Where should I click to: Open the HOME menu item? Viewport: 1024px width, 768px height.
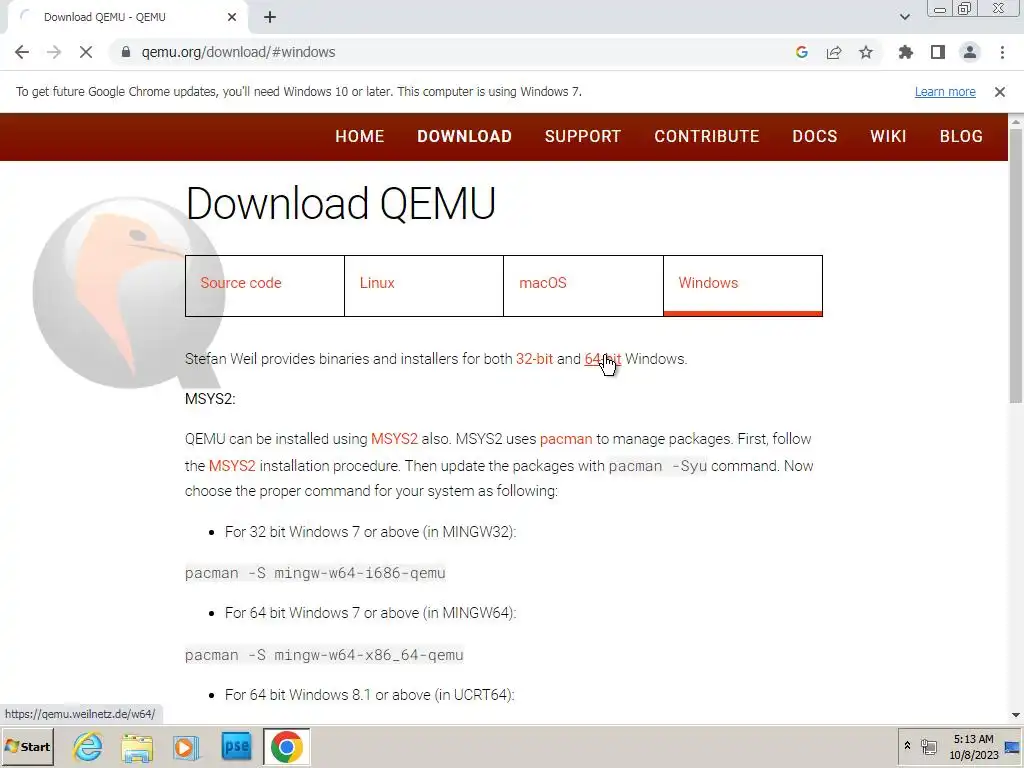coord(360,136)
